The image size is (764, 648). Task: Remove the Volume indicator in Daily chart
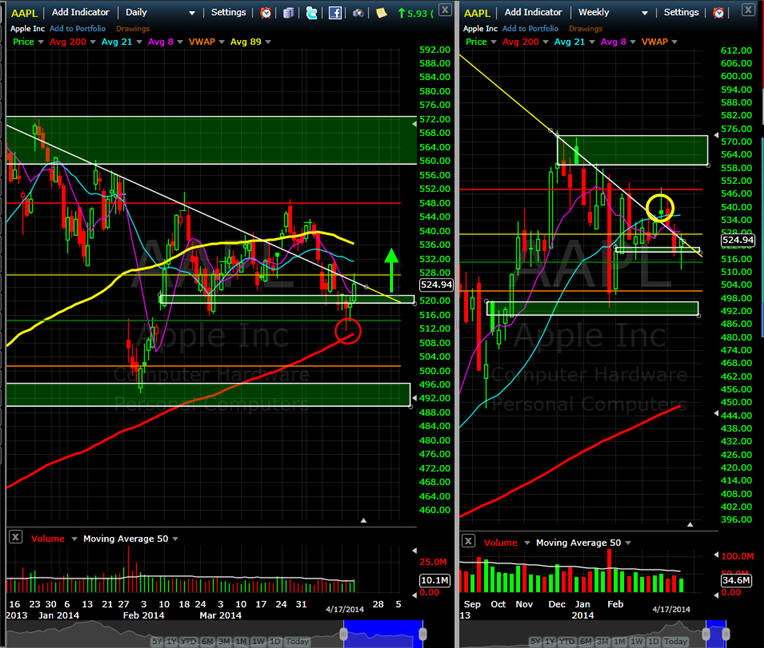16,537
